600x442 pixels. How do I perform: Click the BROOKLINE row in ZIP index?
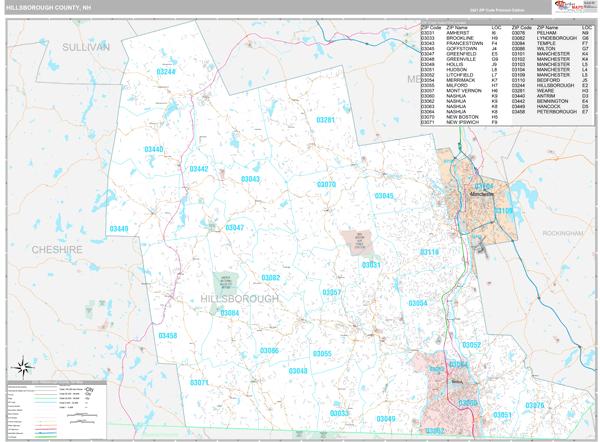(x=463, y=38)
